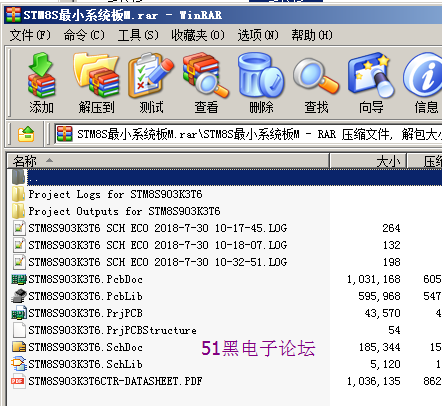Open the 收藏夹(O) menu
442x406 pixels.
point(198,35)
